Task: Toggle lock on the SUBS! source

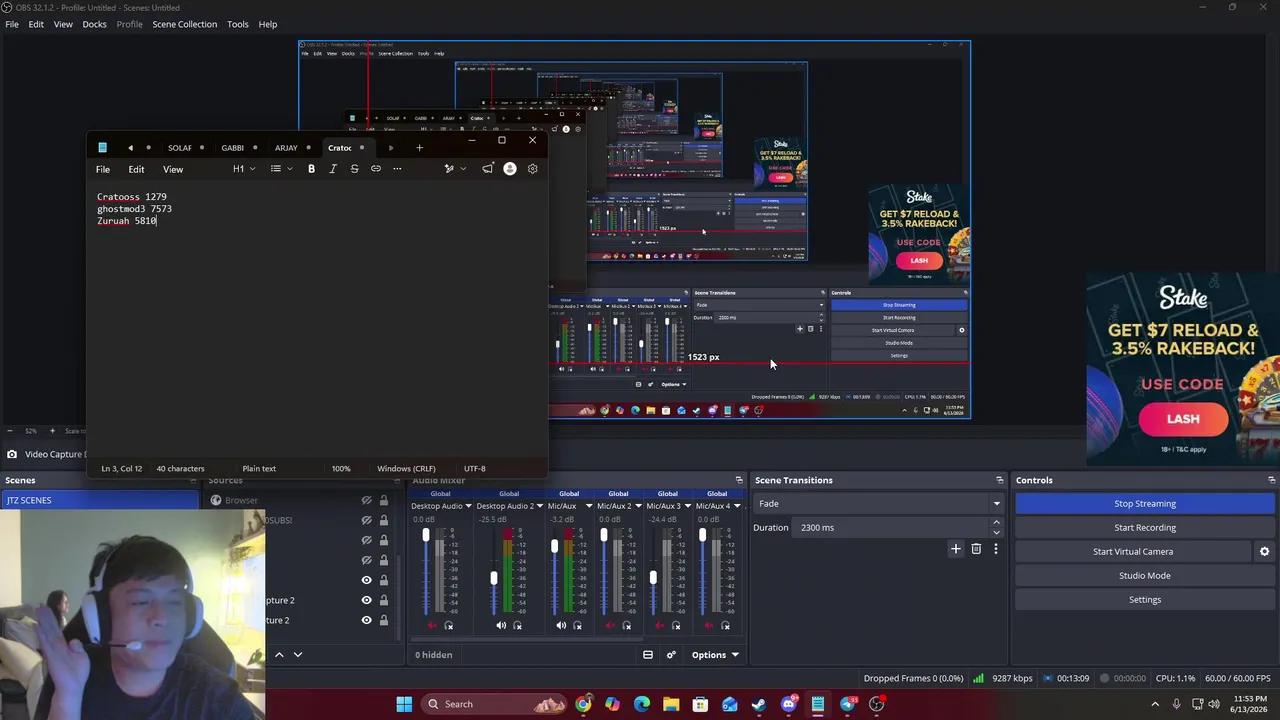Action: 383,520
